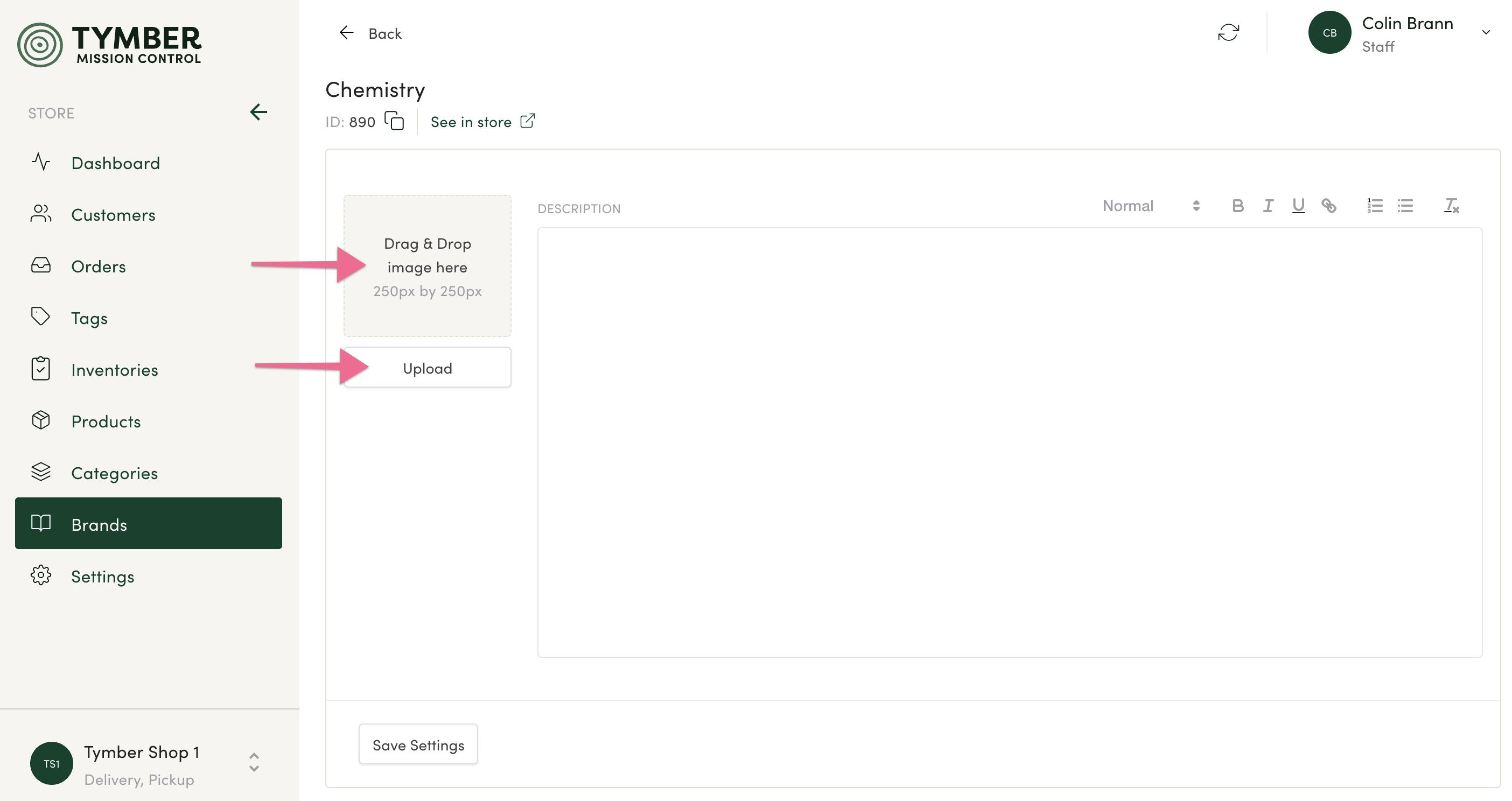Toggle italic text formatting
This screenshot has width=1512, height=801.
pyautogui.click(x=1268, y=206)
